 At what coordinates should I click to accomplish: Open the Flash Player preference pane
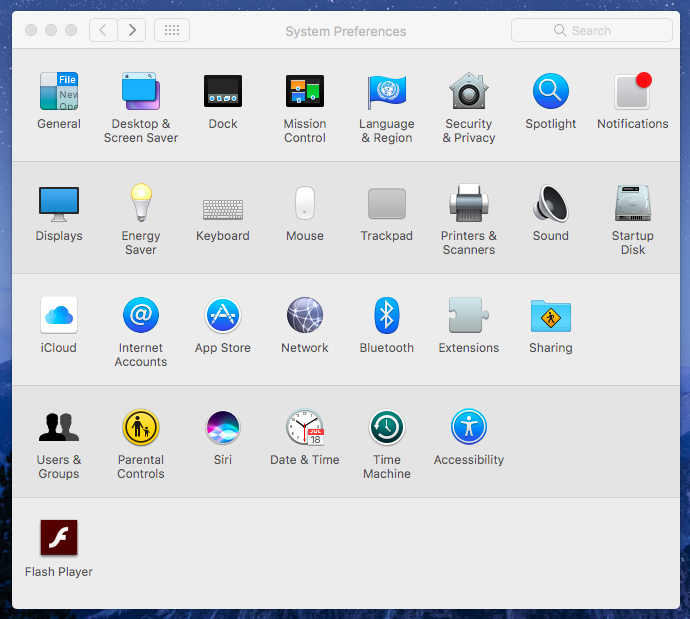click(59, 538)
